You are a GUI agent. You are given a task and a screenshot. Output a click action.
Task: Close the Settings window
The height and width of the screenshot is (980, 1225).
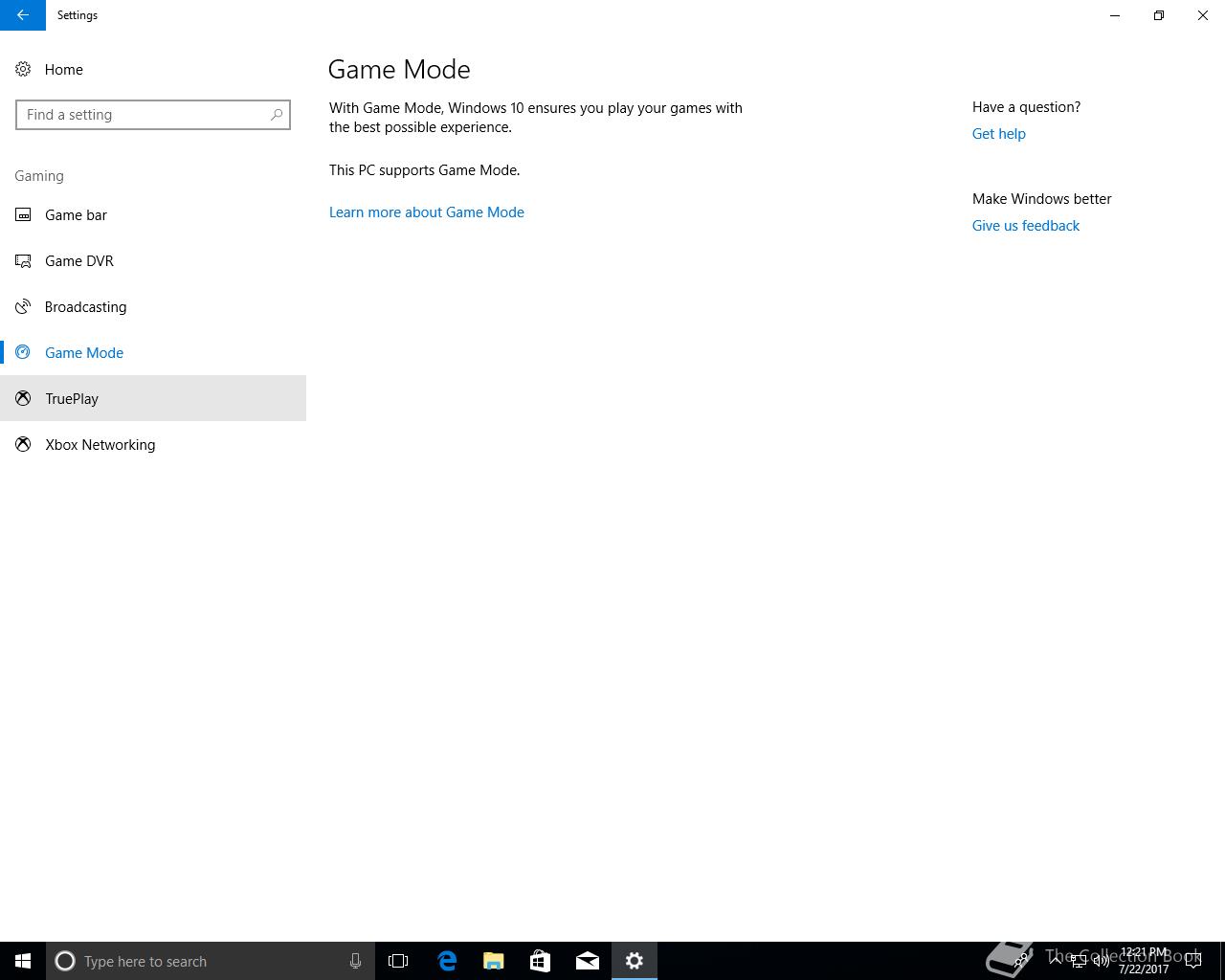point(1203,15)
